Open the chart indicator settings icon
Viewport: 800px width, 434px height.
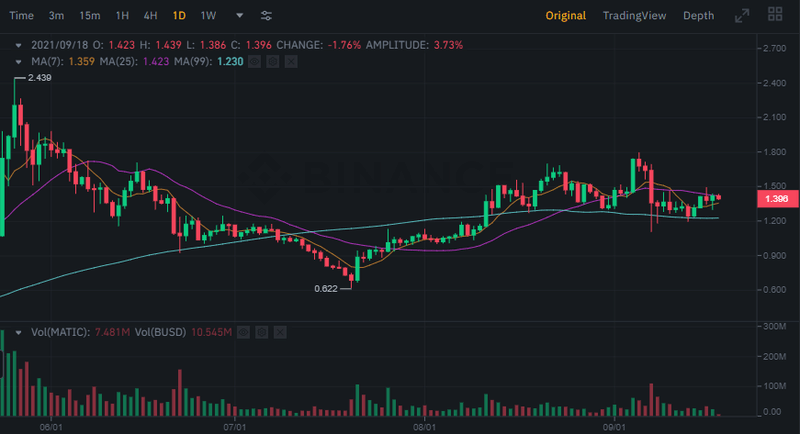tap(266, 16)
